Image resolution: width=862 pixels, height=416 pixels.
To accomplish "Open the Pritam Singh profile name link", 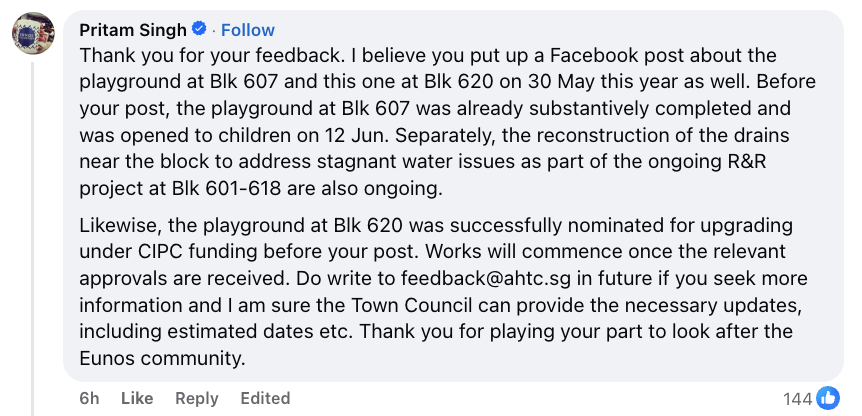I will pyautogui.click(x=136, y=30).
